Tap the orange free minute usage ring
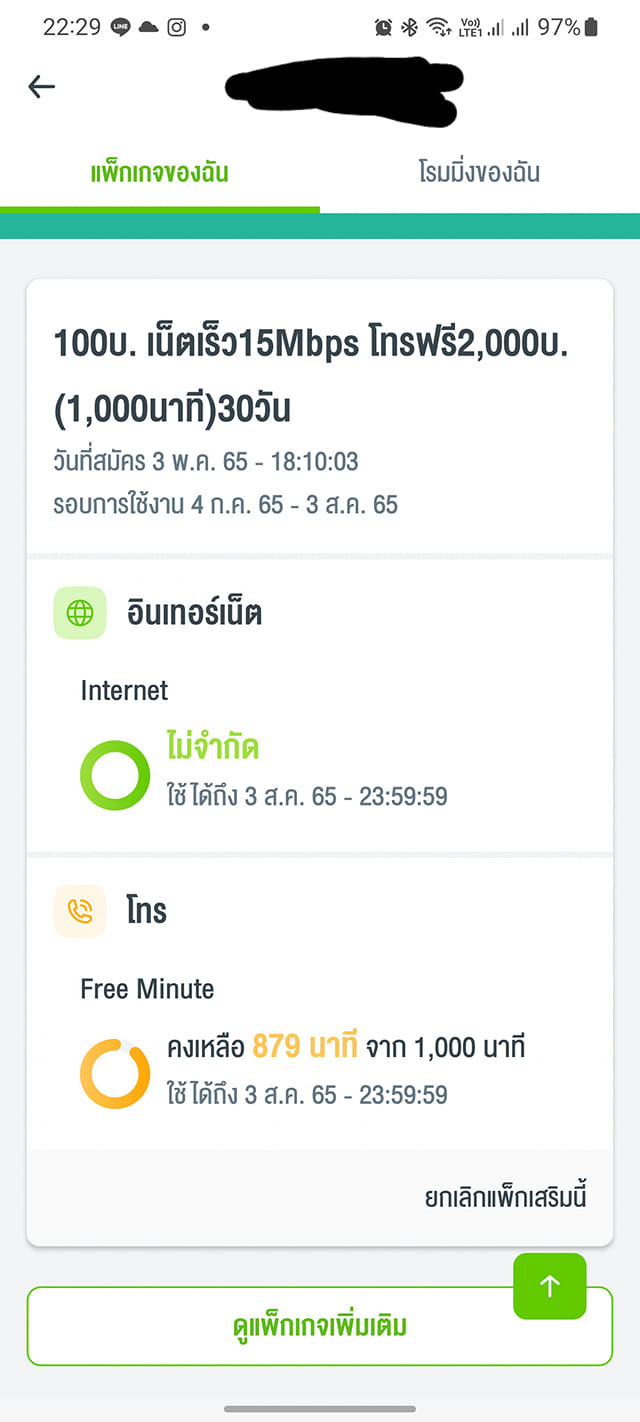The image size is (640, 1422). tap(115, 1074)
